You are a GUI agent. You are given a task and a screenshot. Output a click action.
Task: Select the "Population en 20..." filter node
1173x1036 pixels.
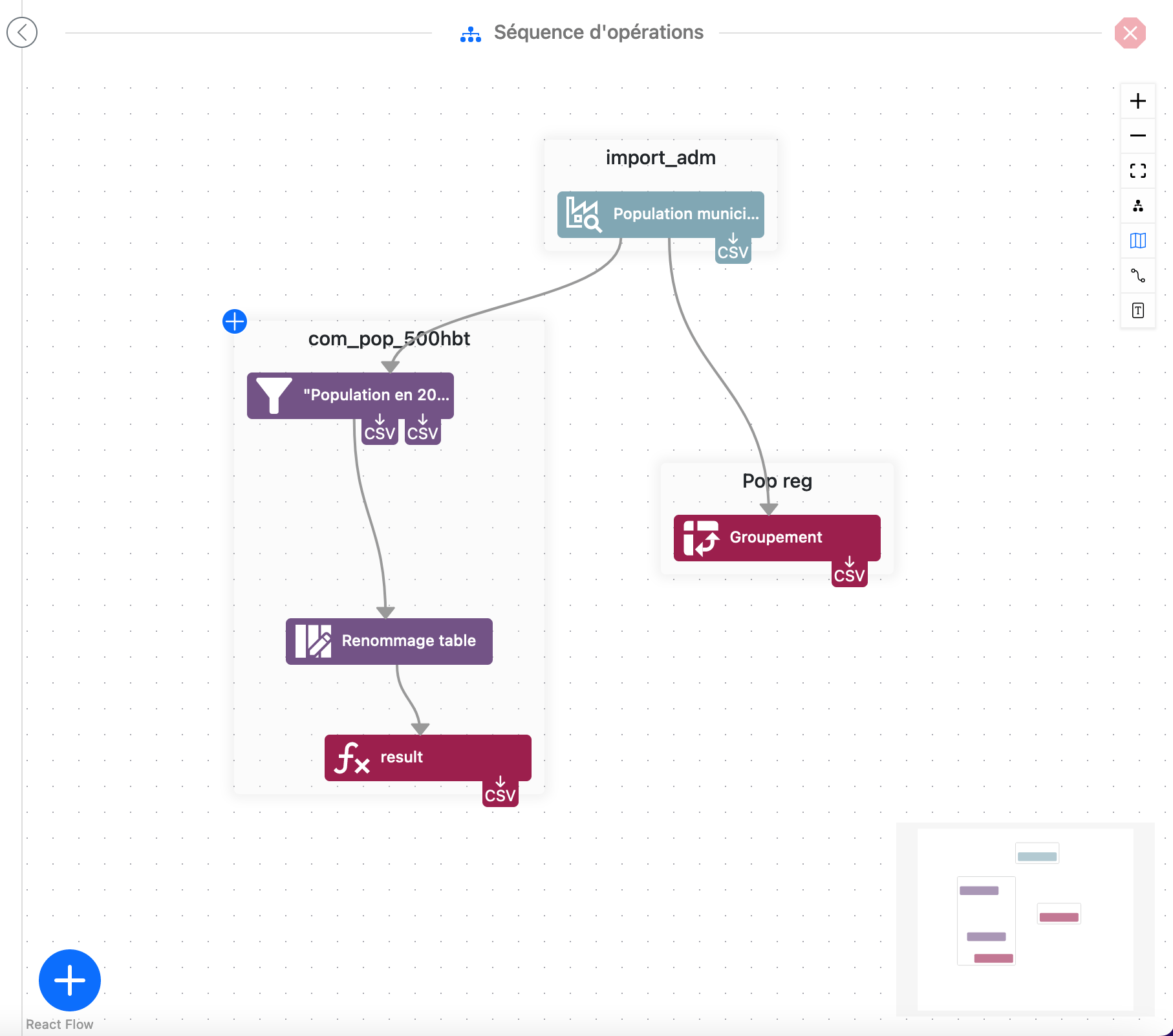click(x=350, y=395)
